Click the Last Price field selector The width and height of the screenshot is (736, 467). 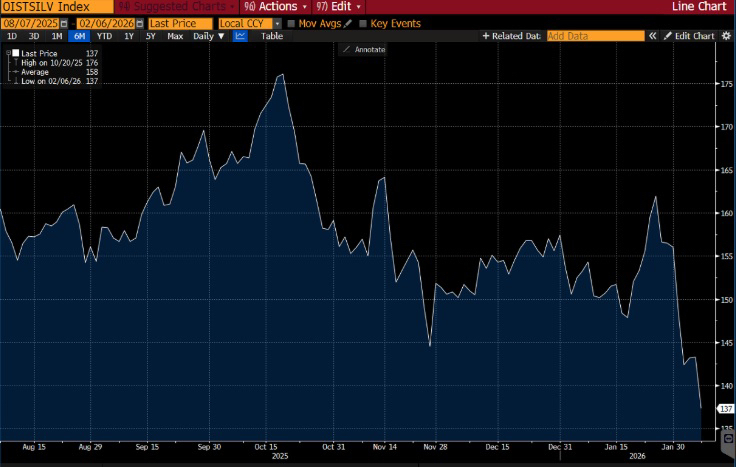[180, 23]
